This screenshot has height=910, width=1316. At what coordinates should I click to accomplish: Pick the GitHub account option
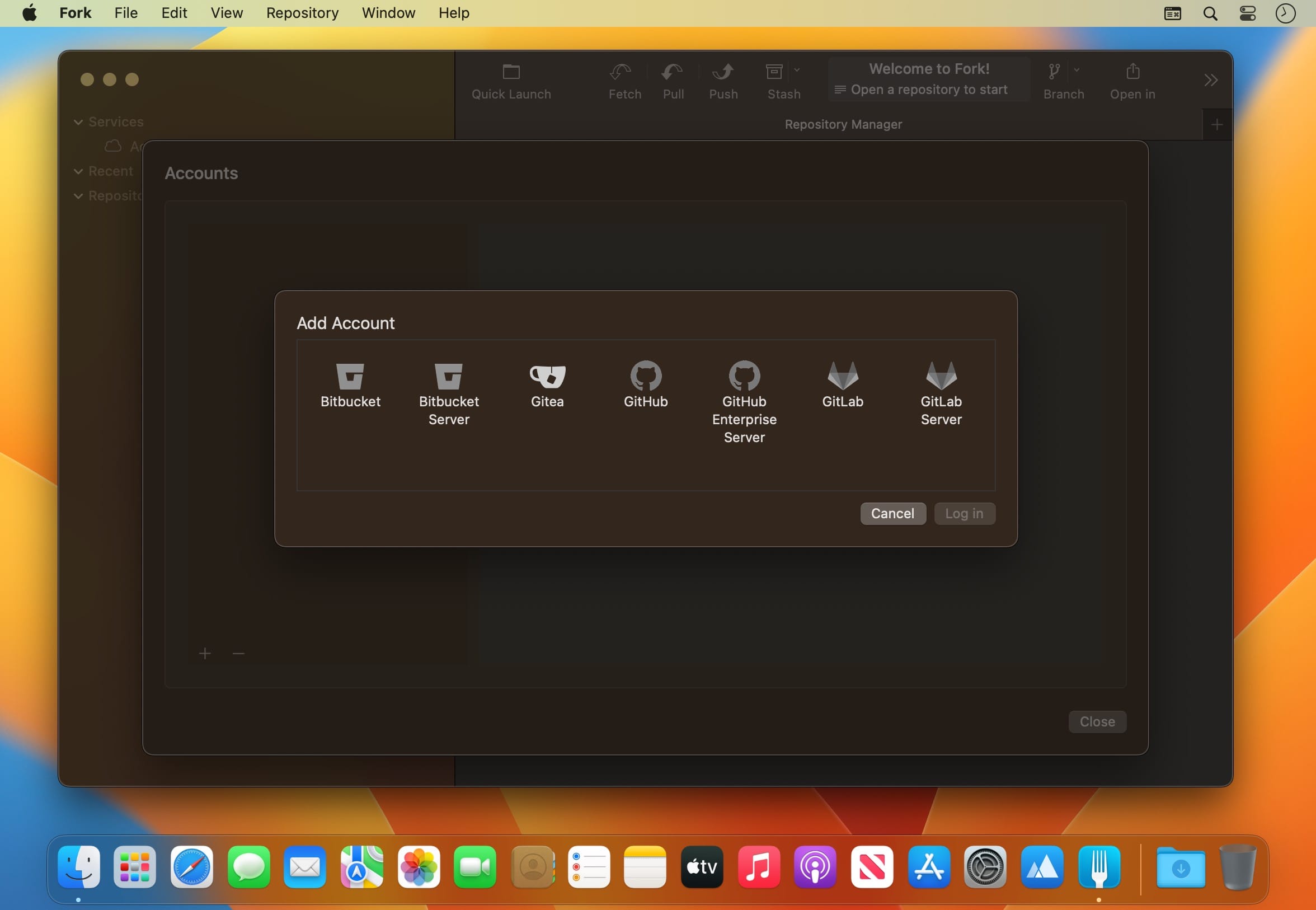(x=645, y=376)
